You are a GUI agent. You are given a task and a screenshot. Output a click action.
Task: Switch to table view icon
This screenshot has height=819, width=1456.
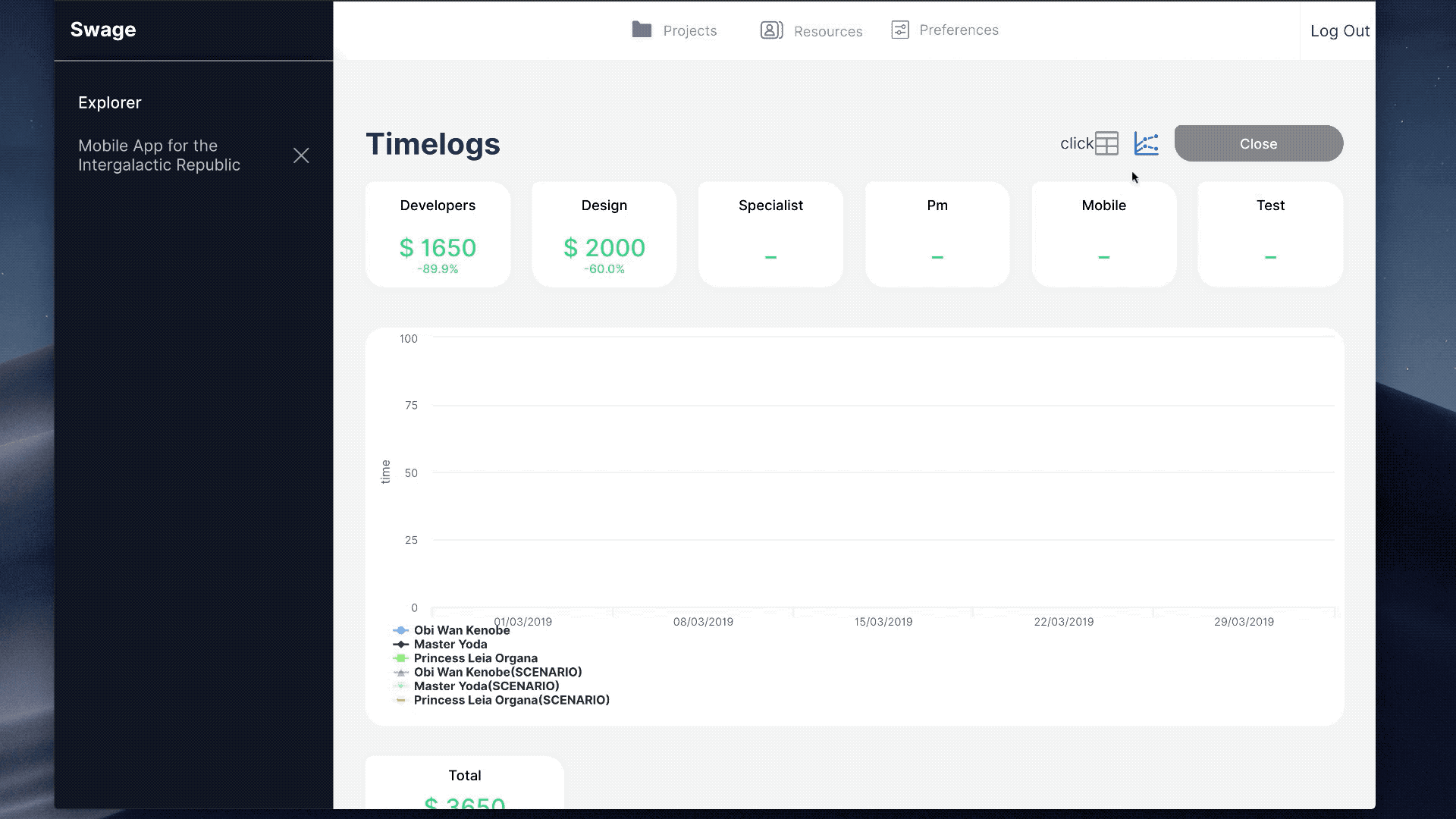pyautogui.click(x=1106, y=143)
